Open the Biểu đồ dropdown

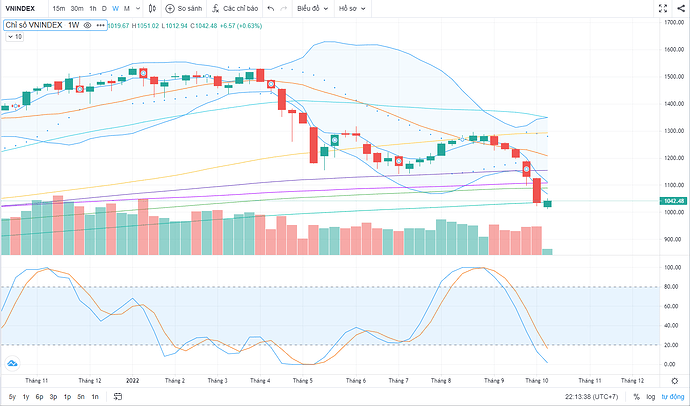click(x=312, y=8)
